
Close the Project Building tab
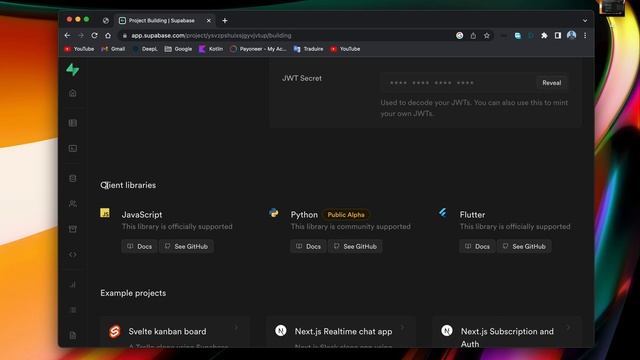pos(209,20)
